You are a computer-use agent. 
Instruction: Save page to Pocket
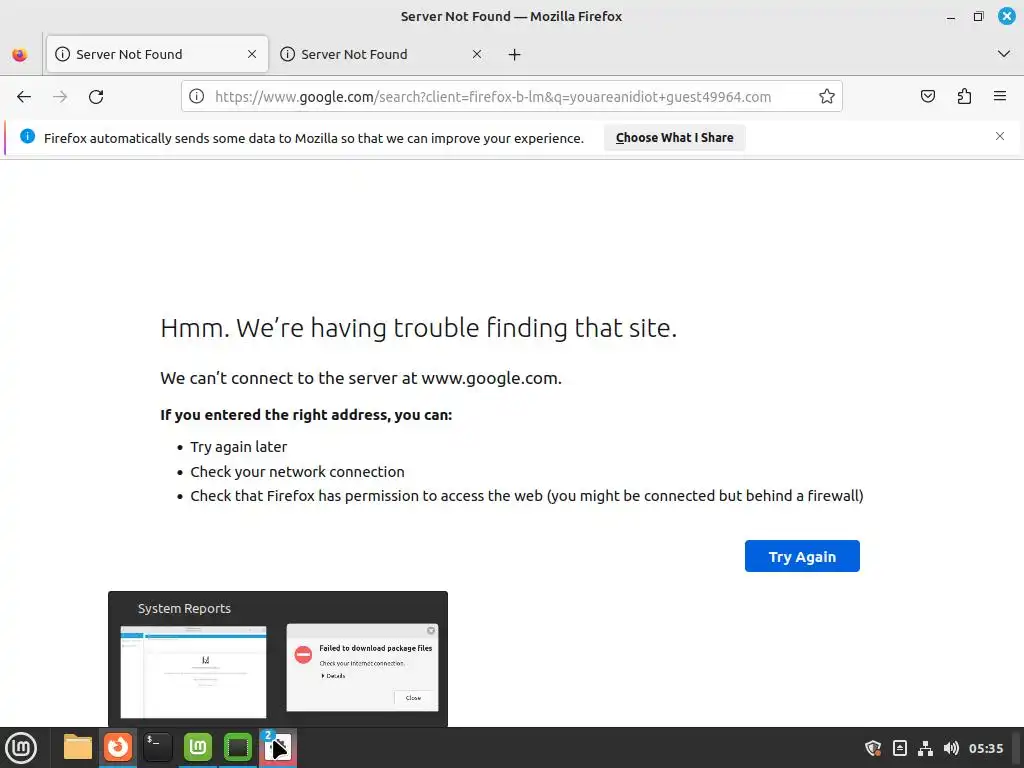coord(927,97)
